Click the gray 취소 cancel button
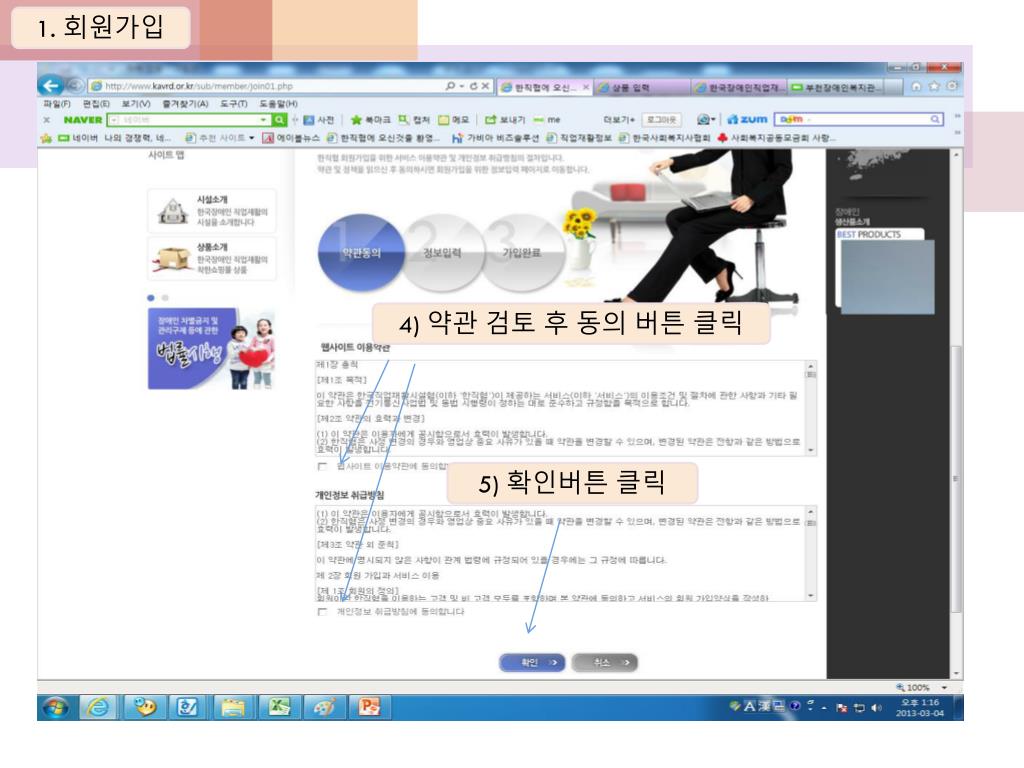The width and height of the screenshot is (1024, 768). (x=605, y=662)
